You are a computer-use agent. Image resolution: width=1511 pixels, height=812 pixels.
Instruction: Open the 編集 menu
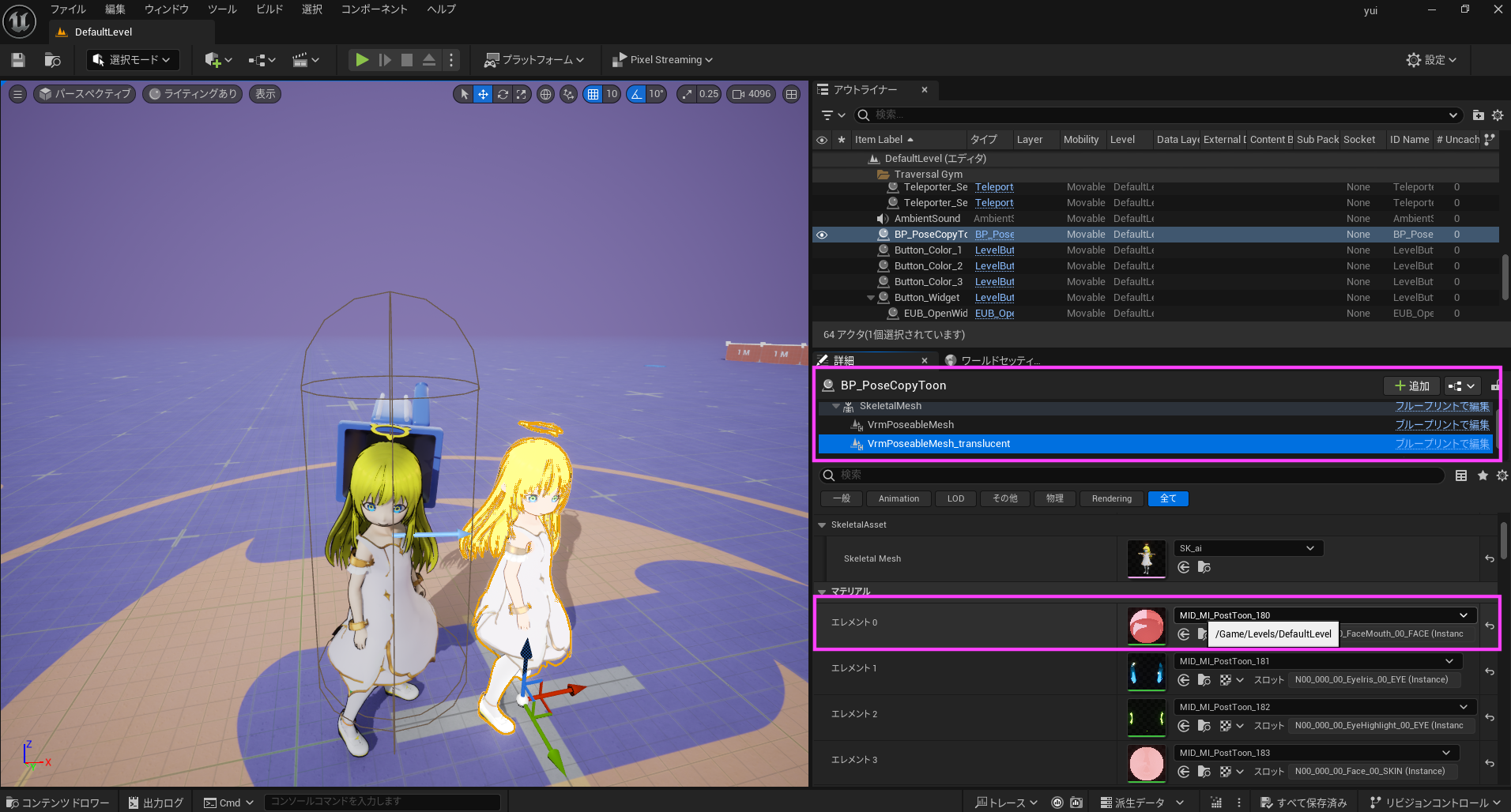[115, 9]
